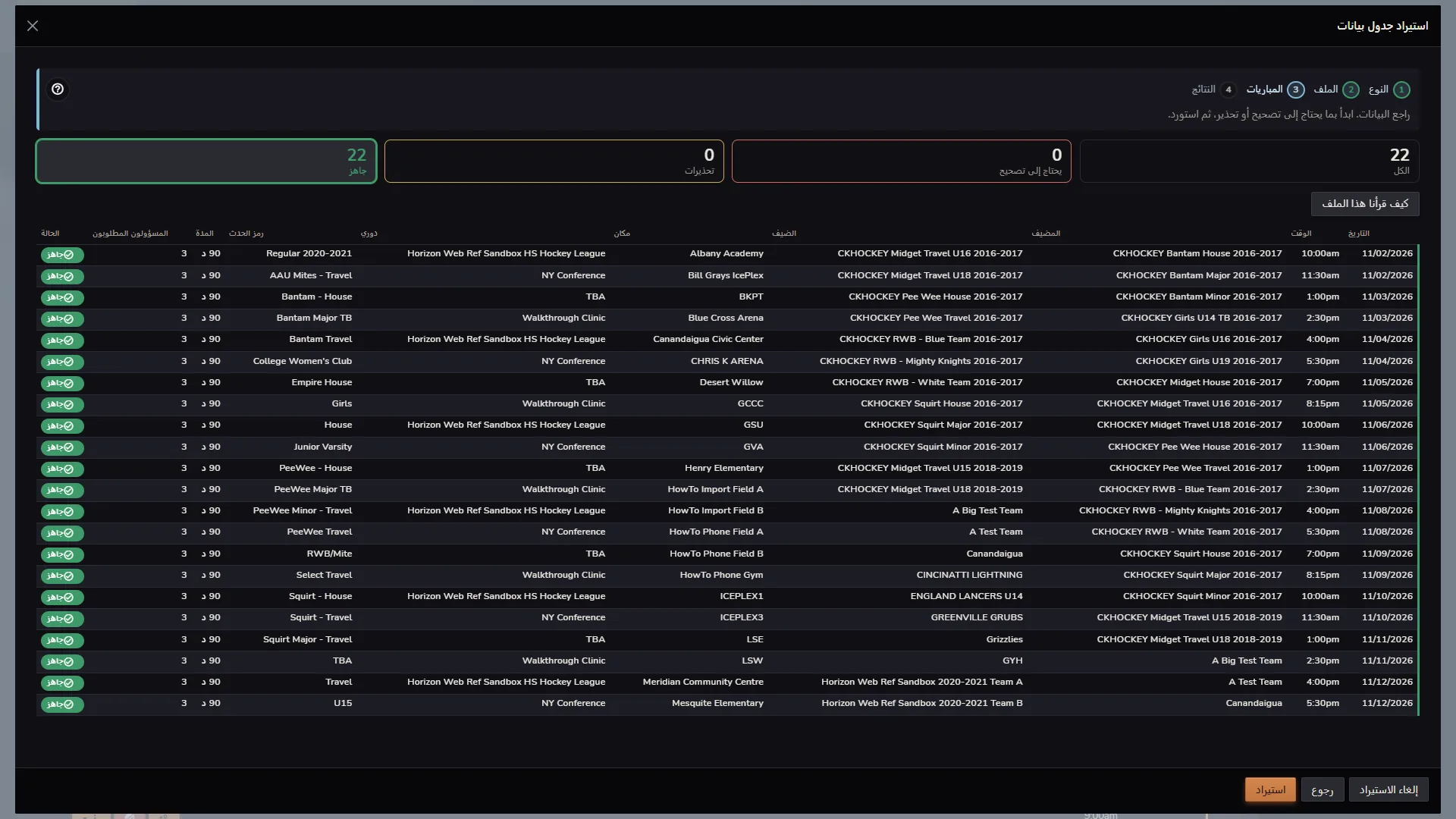Image resolution: width=1456 pixels, height=819 pixels.
Task: Click the الحالة status column header
Action: pyautogui.click(x=50, y=234)
